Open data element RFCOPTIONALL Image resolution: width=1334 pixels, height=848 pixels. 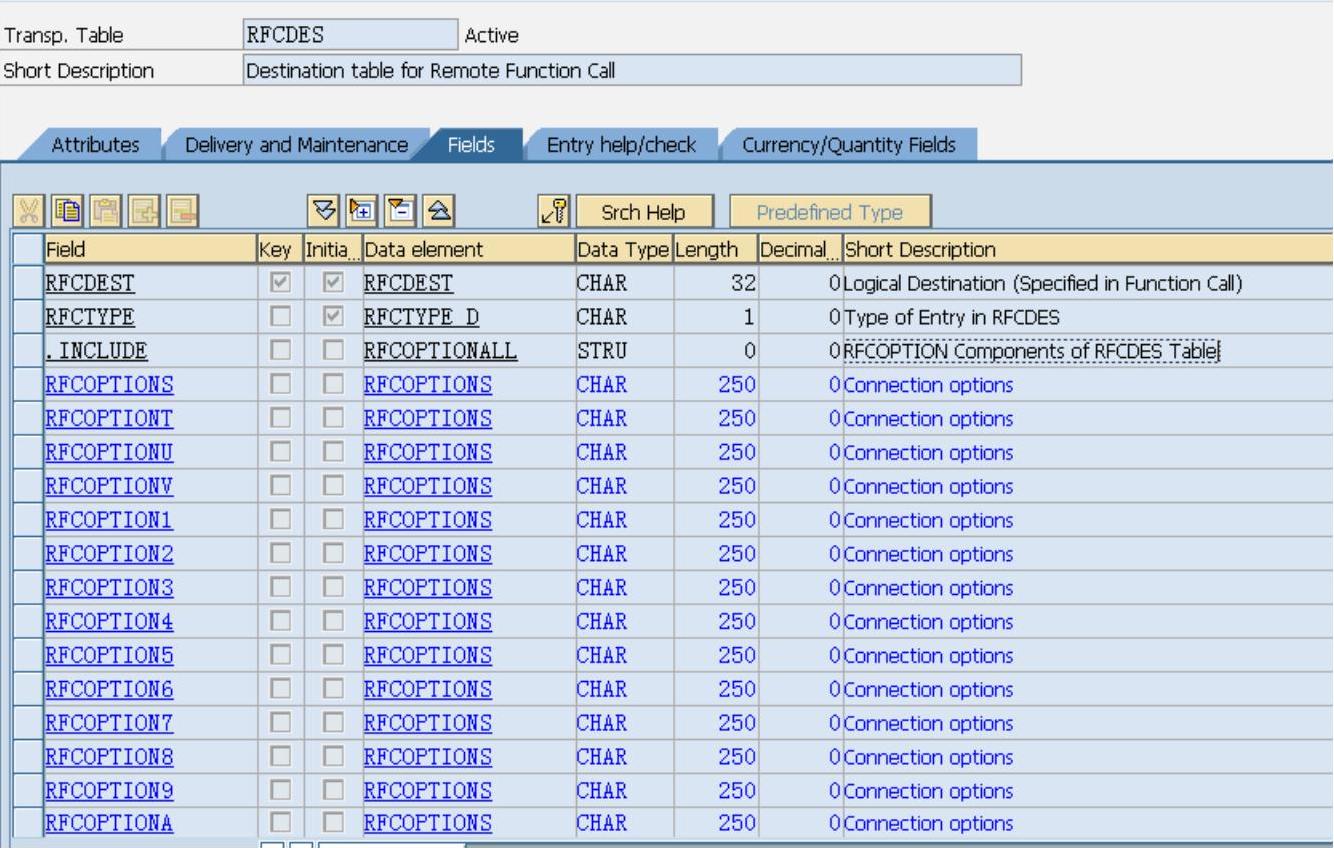point(441,351)
